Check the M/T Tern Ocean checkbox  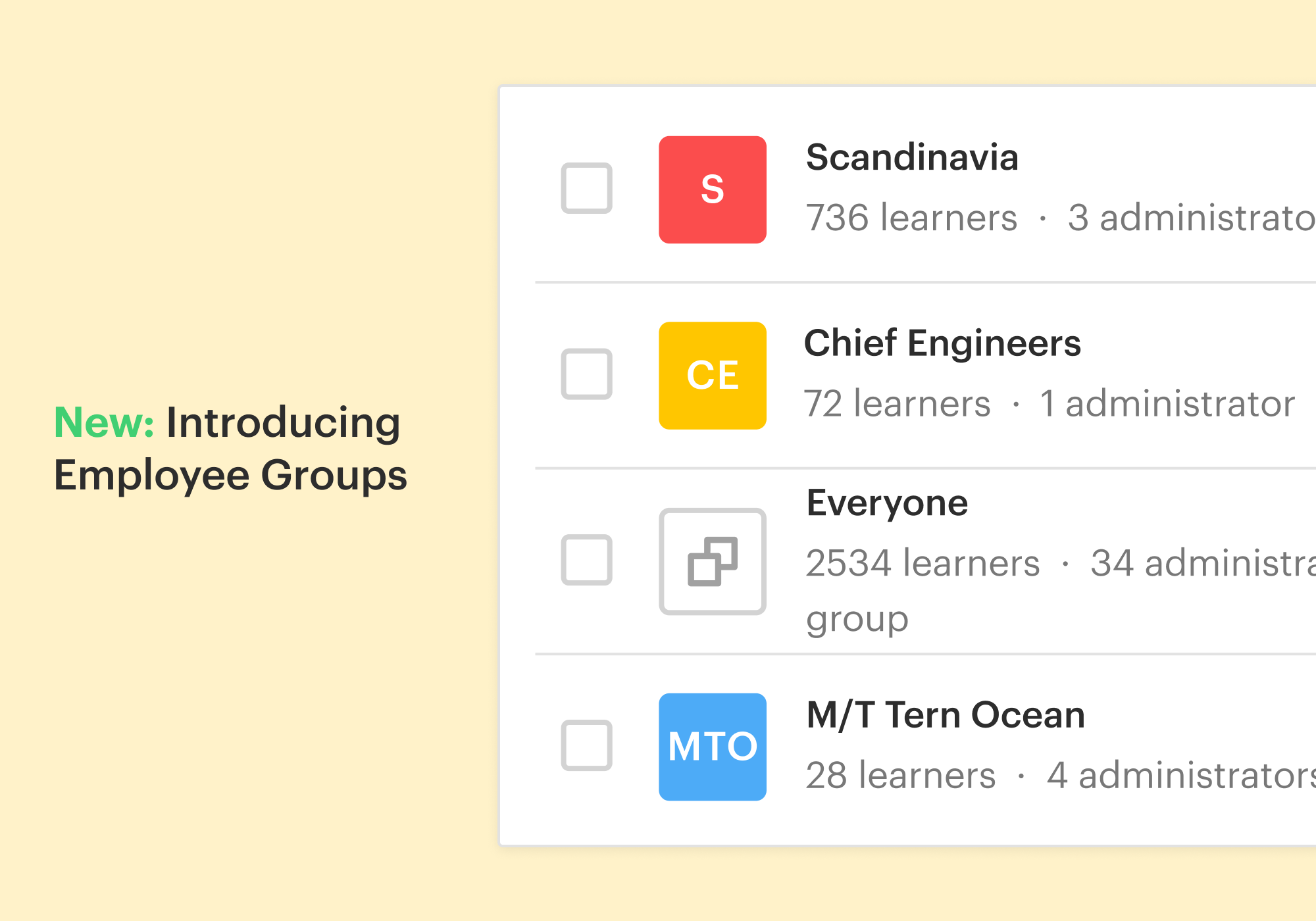point(586,745)
